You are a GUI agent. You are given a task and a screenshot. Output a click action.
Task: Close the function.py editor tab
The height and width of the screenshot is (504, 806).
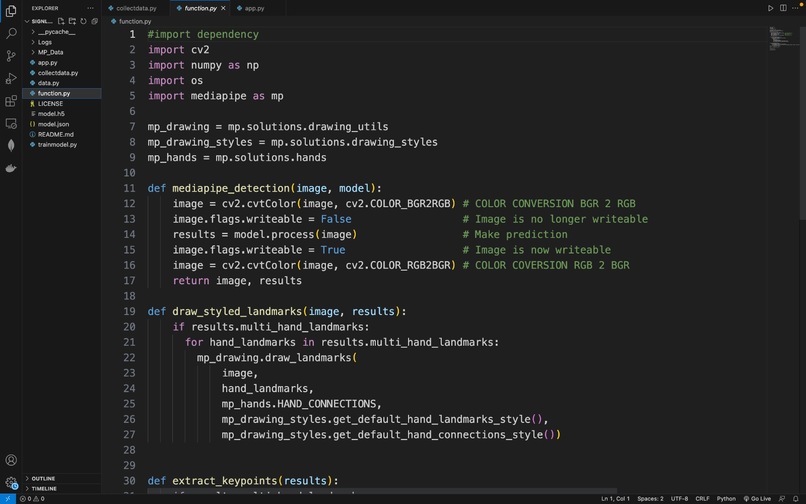point(223,8)
